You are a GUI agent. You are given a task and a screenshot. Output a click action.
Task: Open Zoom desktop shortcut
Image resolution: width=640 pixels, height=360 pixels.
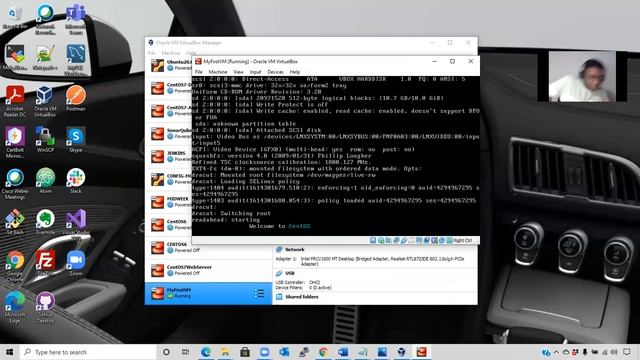(76, 263)
